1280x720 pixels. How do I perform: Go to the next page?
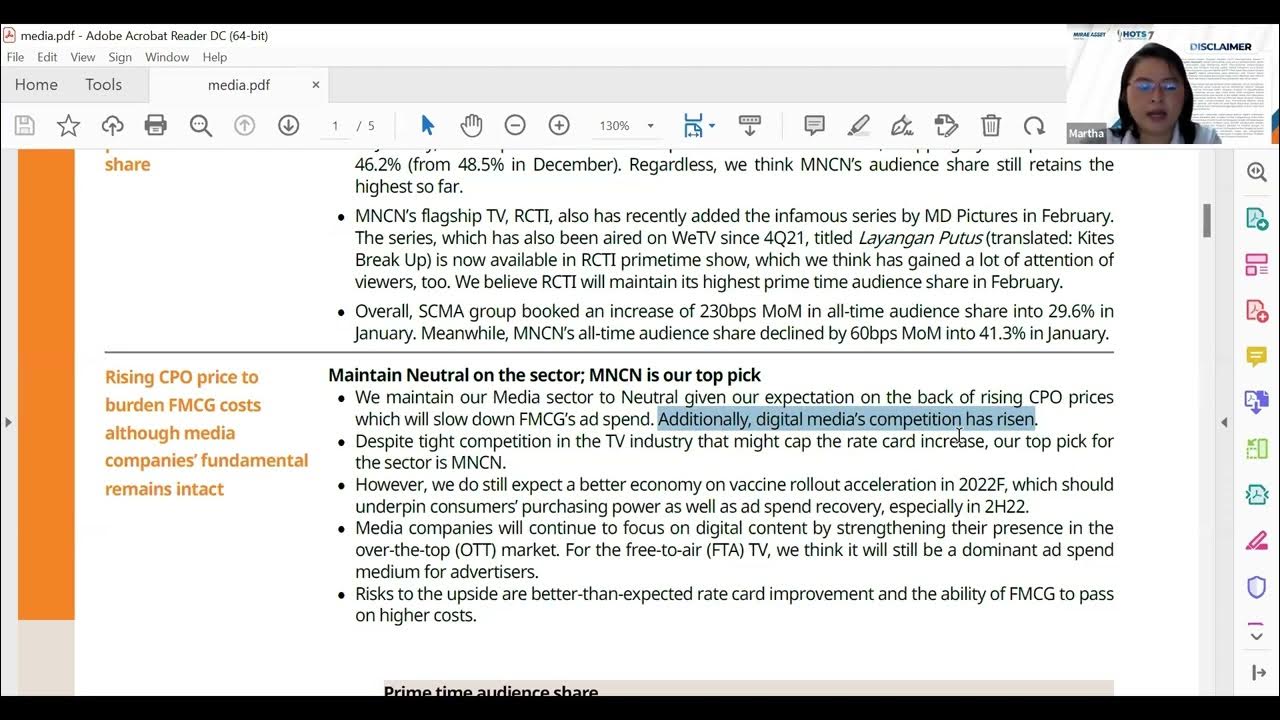point(288,125)
